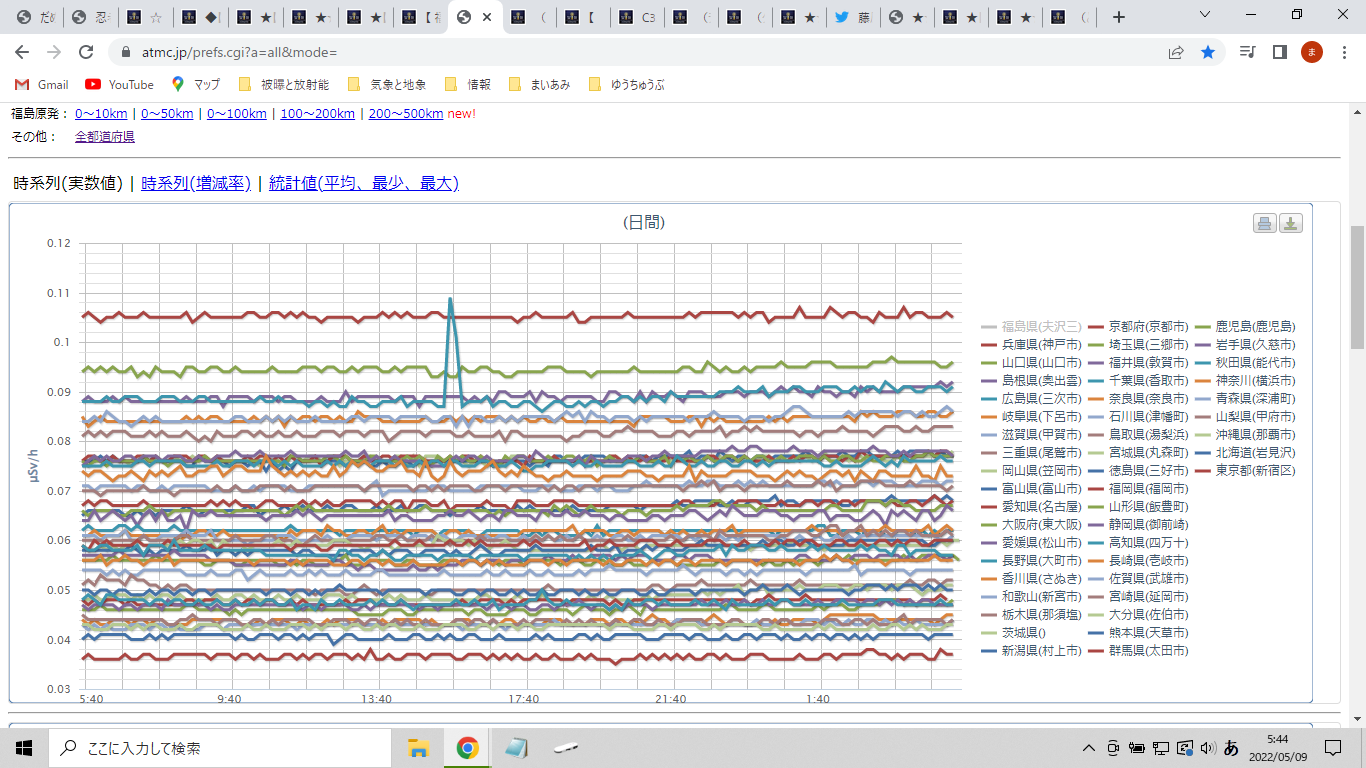Open the 0～50km link
The width and height of the screenshot is (1366, 768).
(167, 113)
